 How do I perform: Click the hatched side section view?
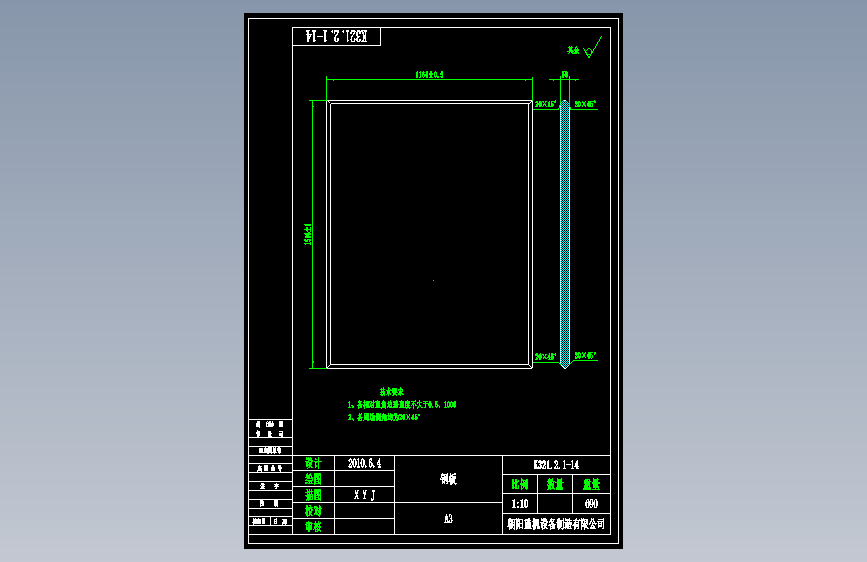coord(565,234)
